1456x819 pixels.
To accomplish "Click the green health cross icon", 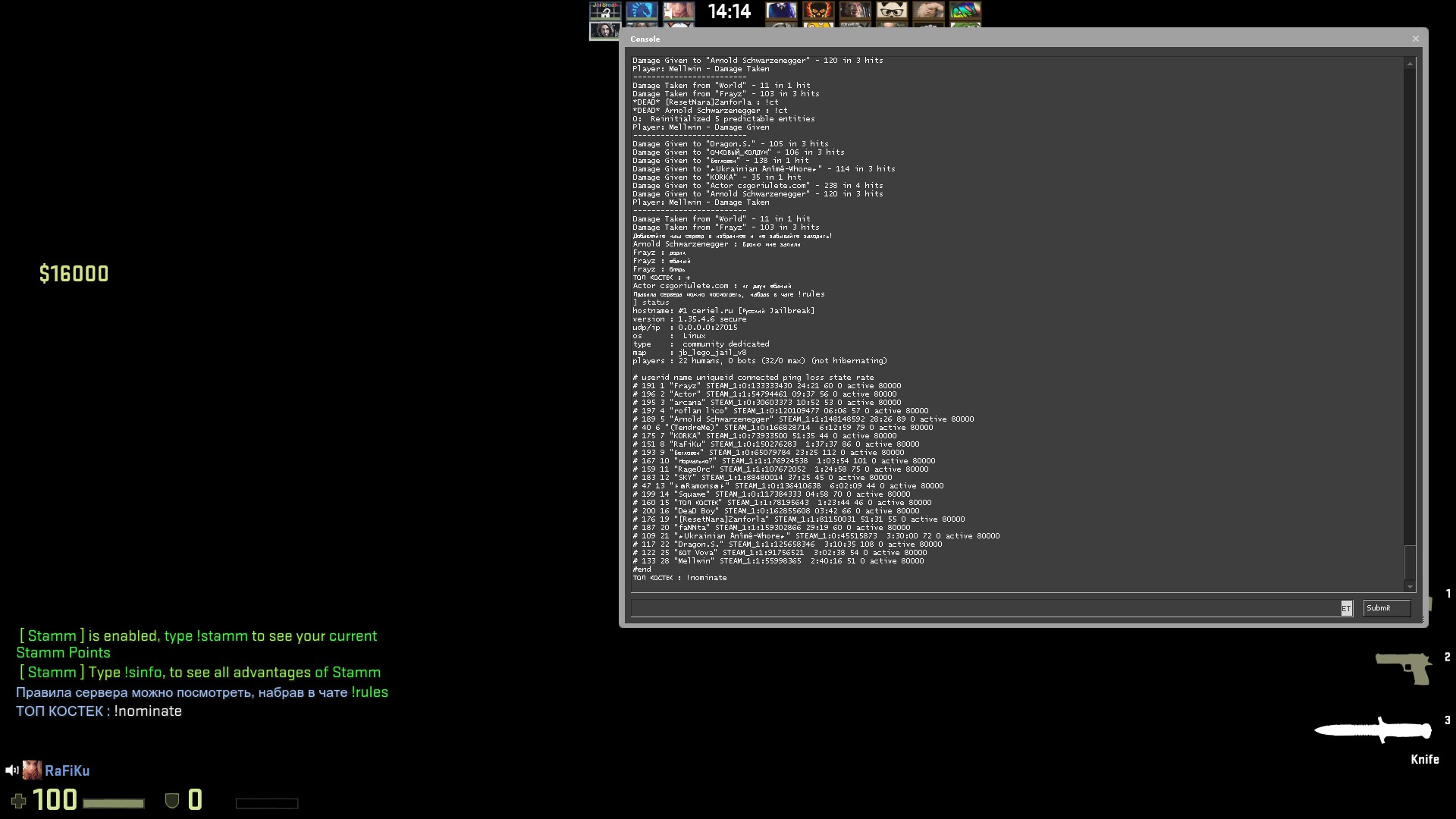I will [x=18, y=801].
